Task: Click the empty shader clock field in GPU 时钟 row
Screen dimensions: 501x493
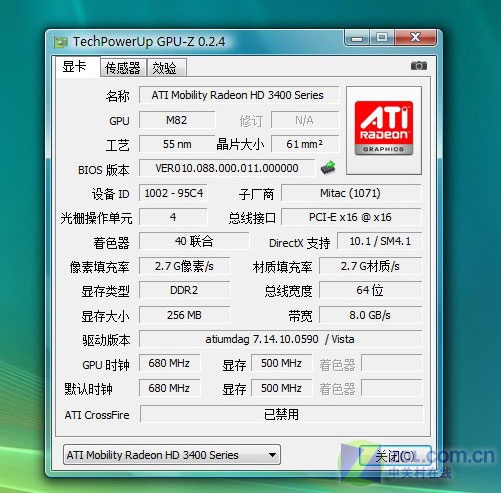Action: coord(392,363)
